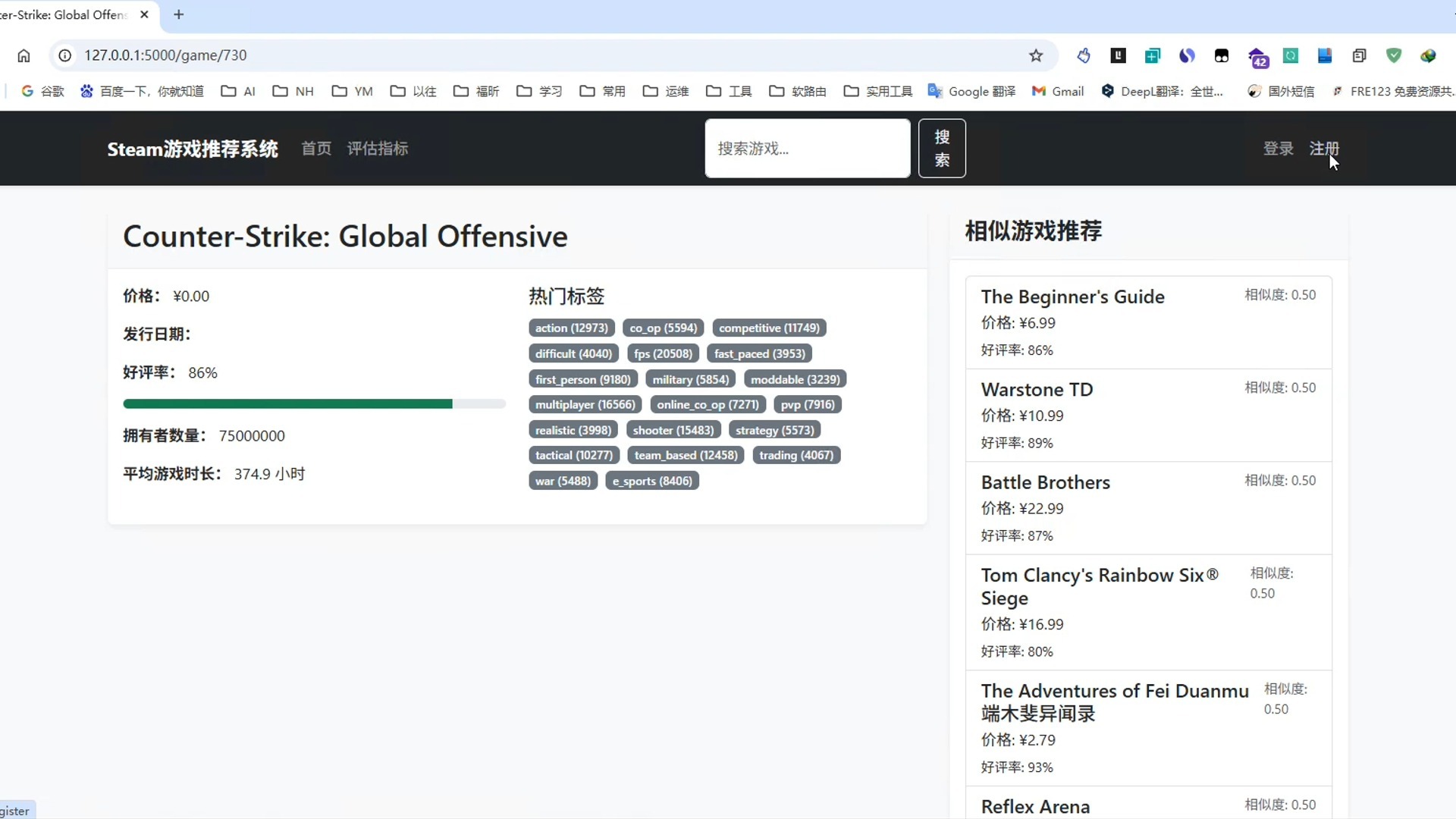Open the 学习 bookmarks folder
1456x819 pixels.
click(539, 91)
